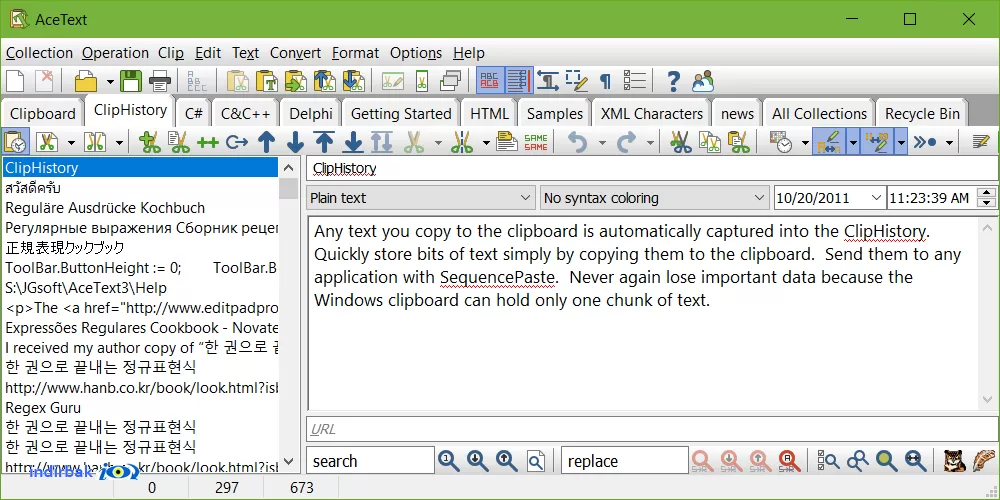Open the 10/20/2011 date picker dropdown
Image resolution: width=1000 pixels, height=500 pixels.
[x=877, y=198]
